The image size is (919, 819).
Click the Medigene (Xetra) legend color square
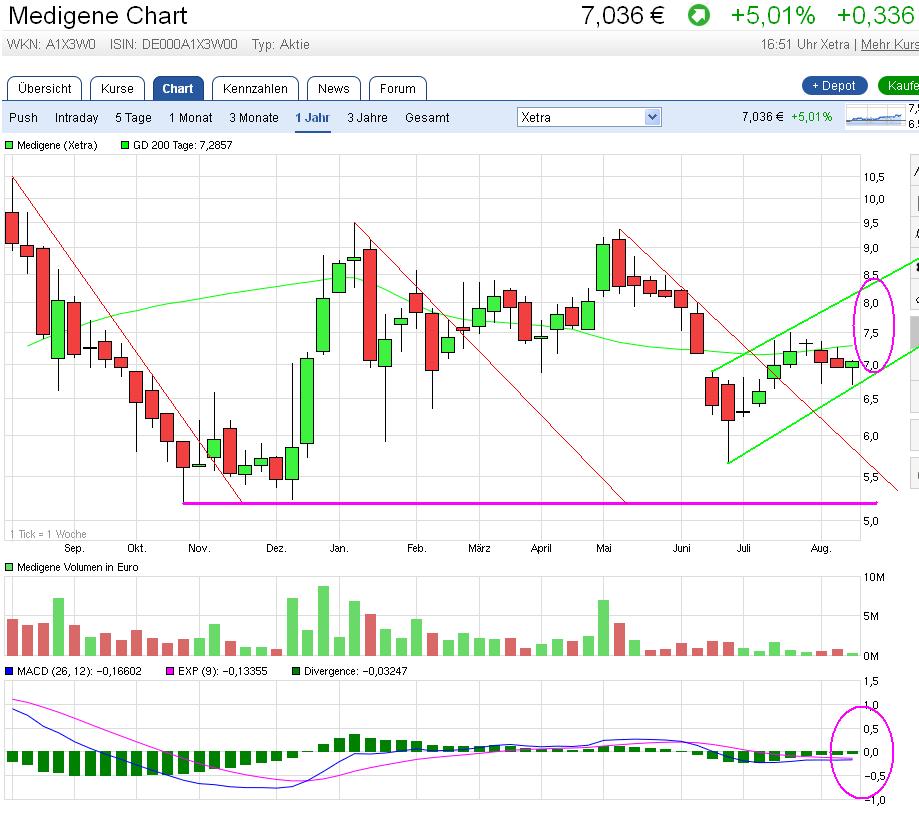click(9, 145)
